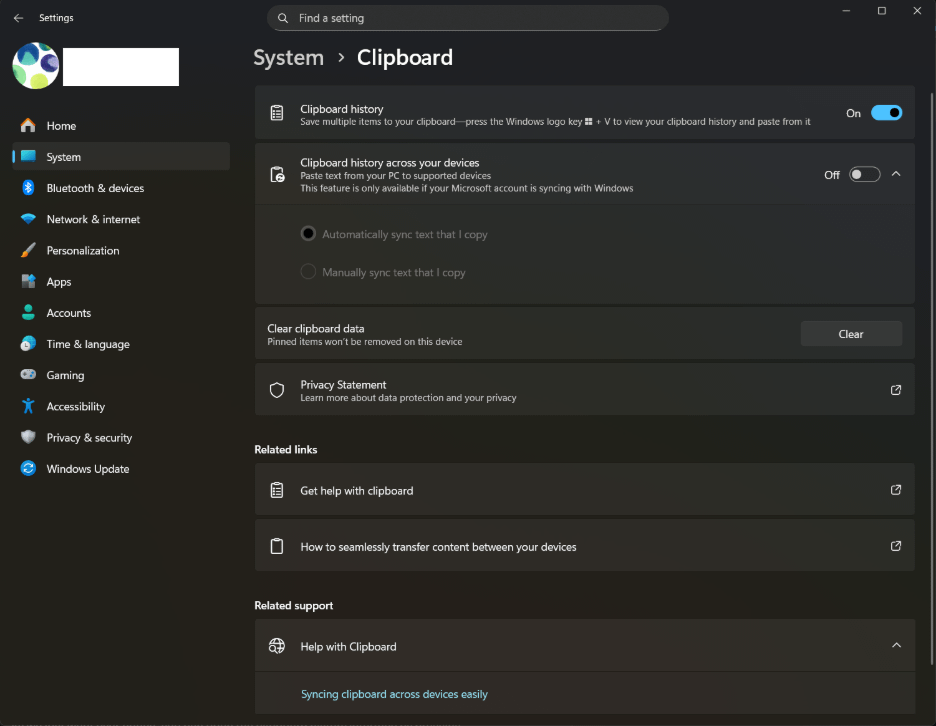
Task: Open external link icon for clipboard help
Action: click(895, 490)
